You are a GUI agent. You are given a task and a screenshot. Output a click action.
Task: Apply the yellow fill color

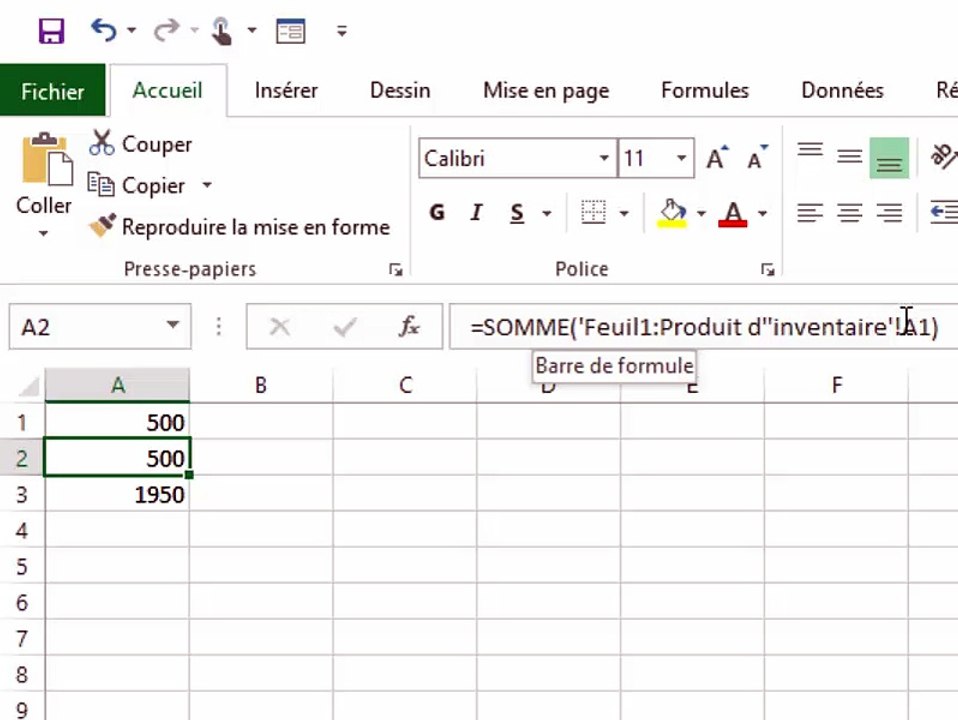pyautogui.click(x=672, y=213)
